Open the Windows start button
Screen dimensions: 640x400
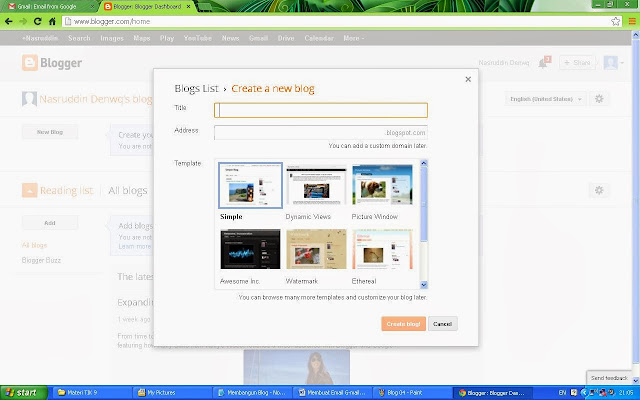coord(24,393)
